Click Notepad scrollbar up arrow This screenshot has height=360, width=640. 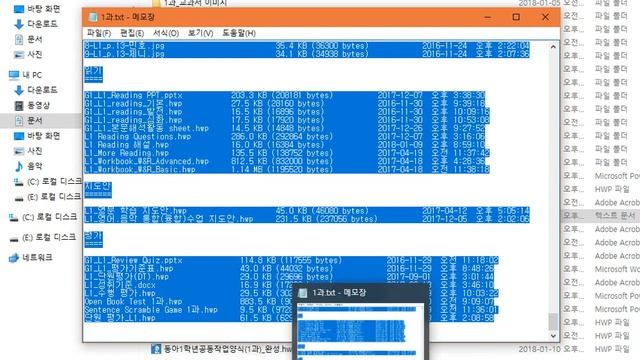pos(553,47)
